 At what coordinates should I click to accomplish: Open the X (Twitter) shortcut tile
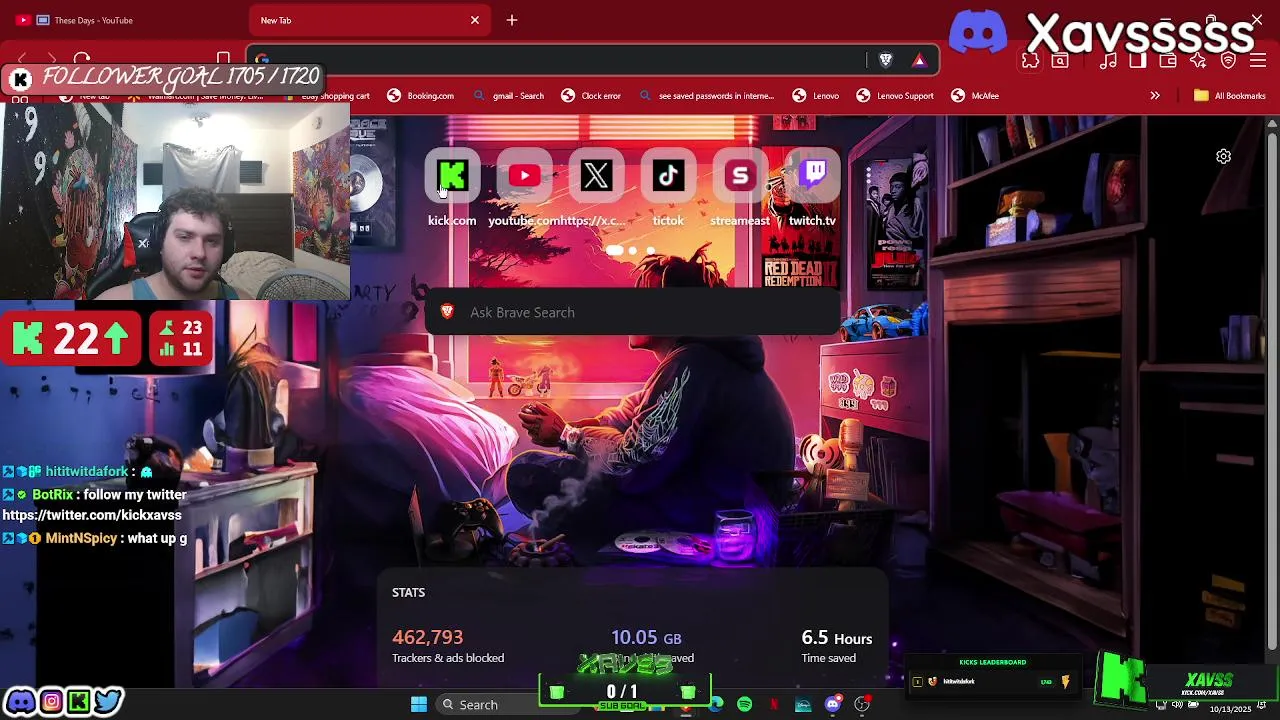(x=596, y=177)
